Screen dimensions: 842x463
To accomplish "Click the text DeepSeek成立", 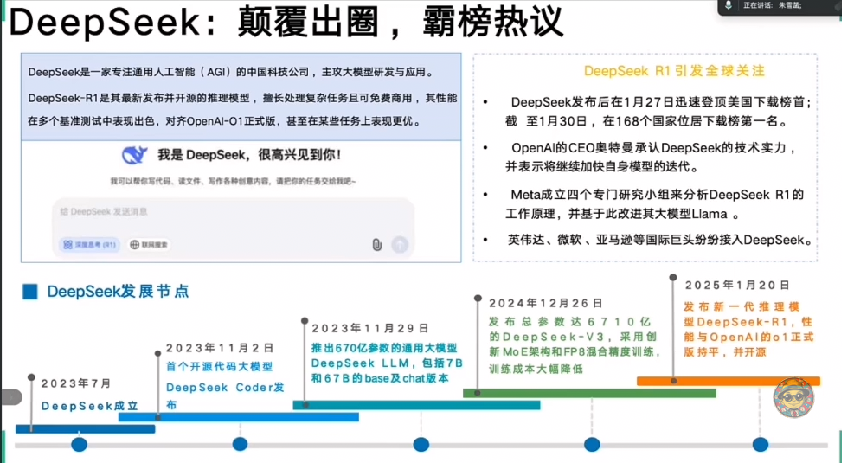I will [x=90, y=406].
